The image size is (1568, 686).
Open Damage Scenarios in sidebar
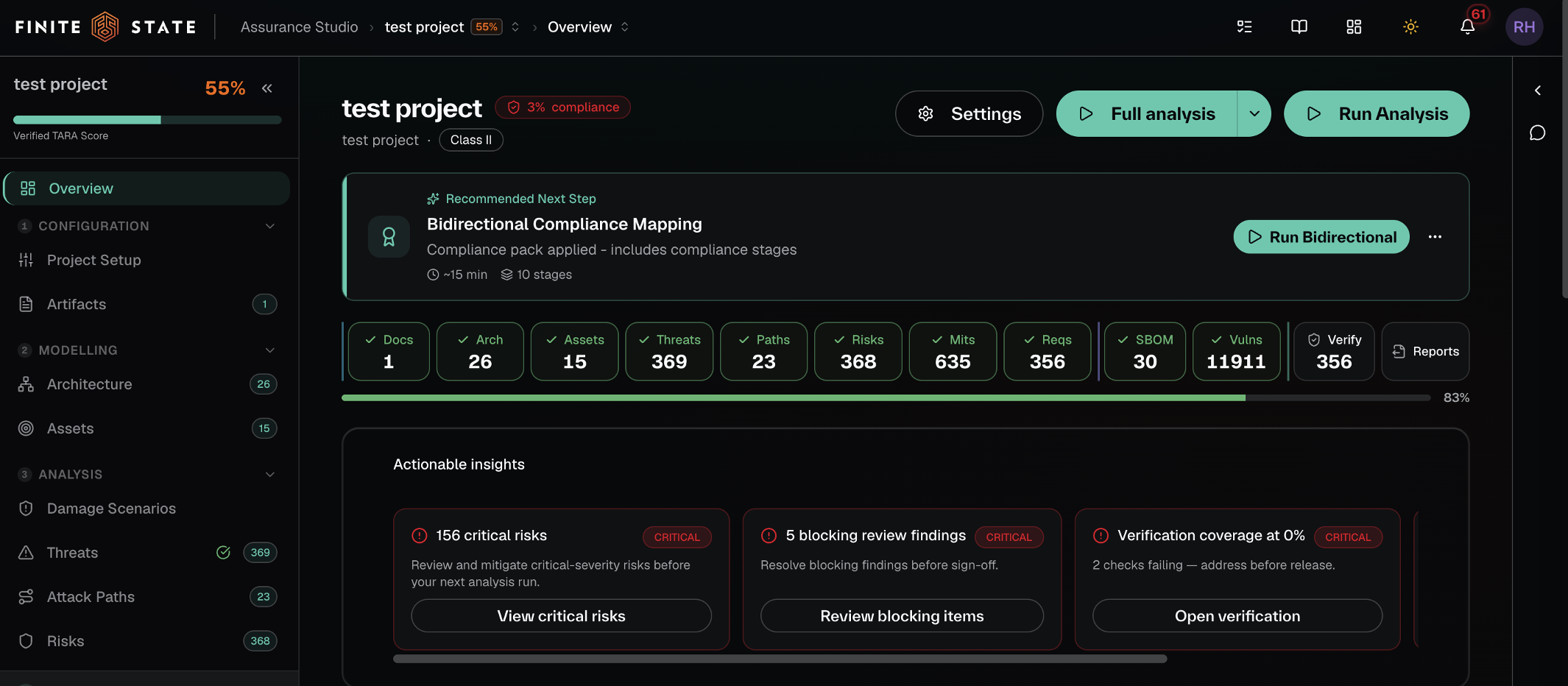click(147, 509)
